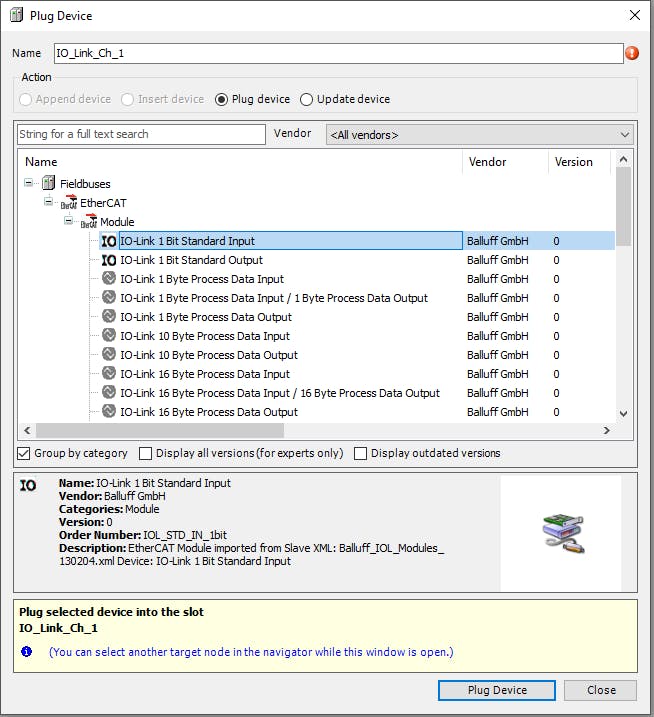Collapse the EtherCAT tree node

(x=48, y=202)
